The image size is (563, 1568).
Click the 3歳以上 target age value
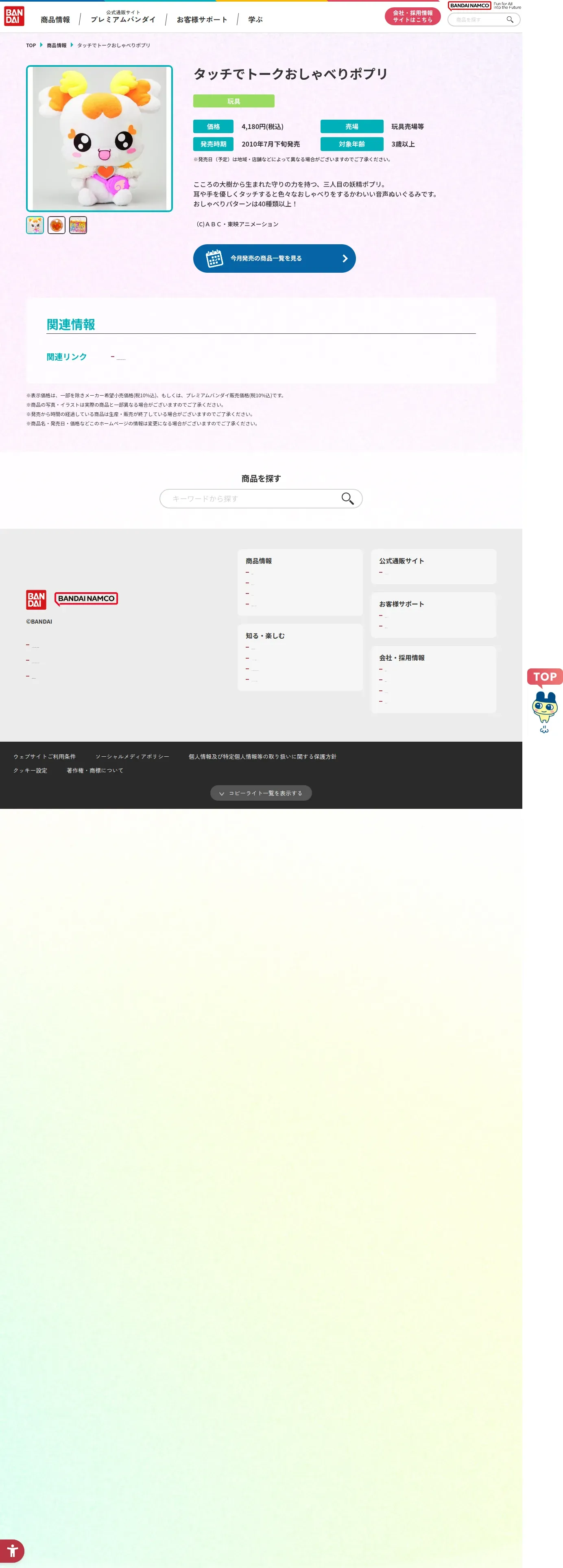pos(403,144)
